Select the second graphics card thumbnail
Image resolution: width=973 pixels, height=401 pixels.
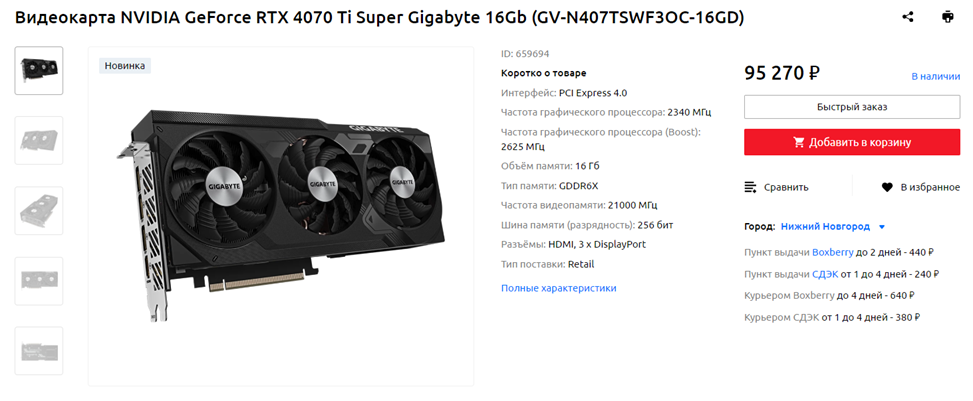[x=39, y=140]
